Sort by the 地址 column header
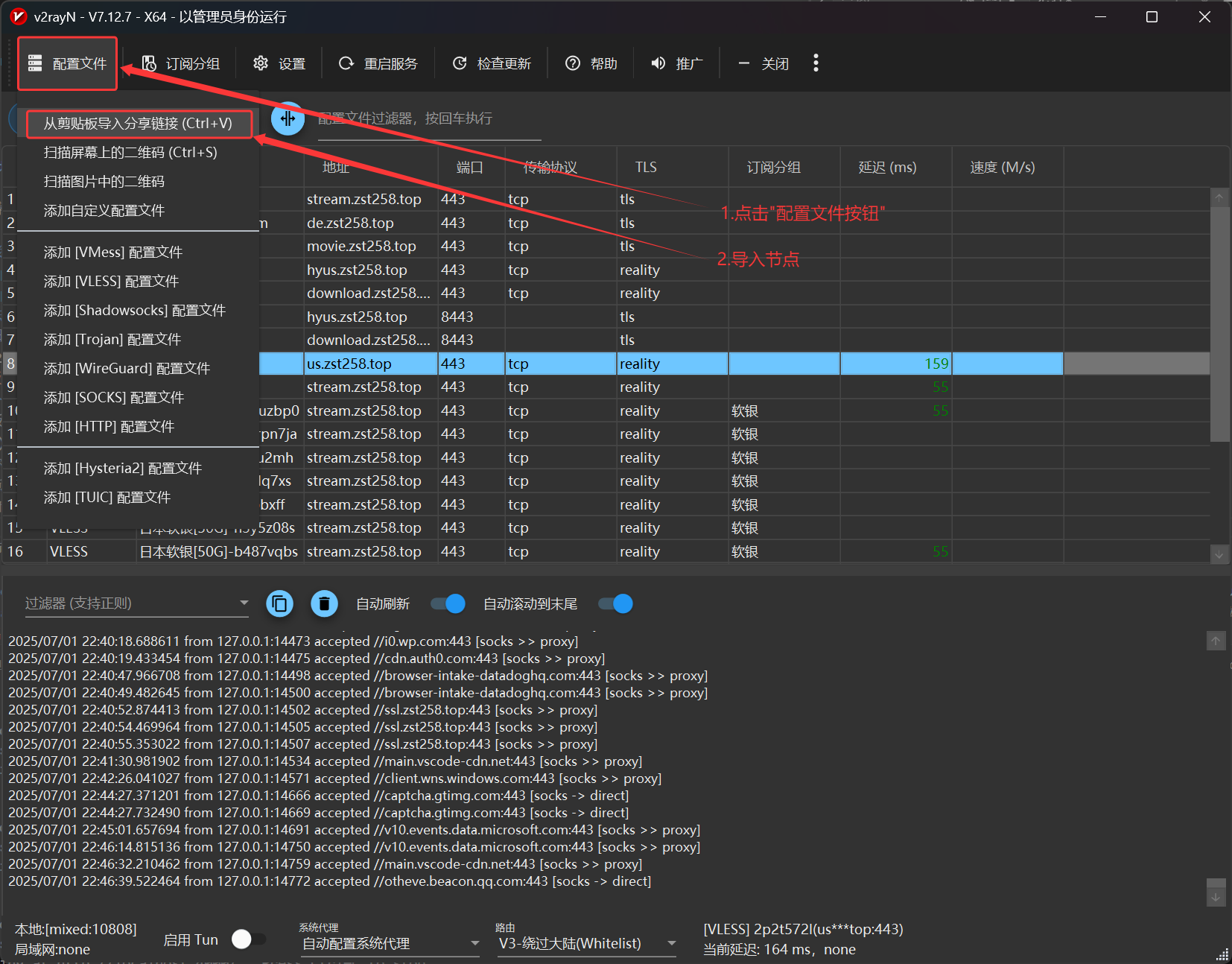 [x=371, y=167]
